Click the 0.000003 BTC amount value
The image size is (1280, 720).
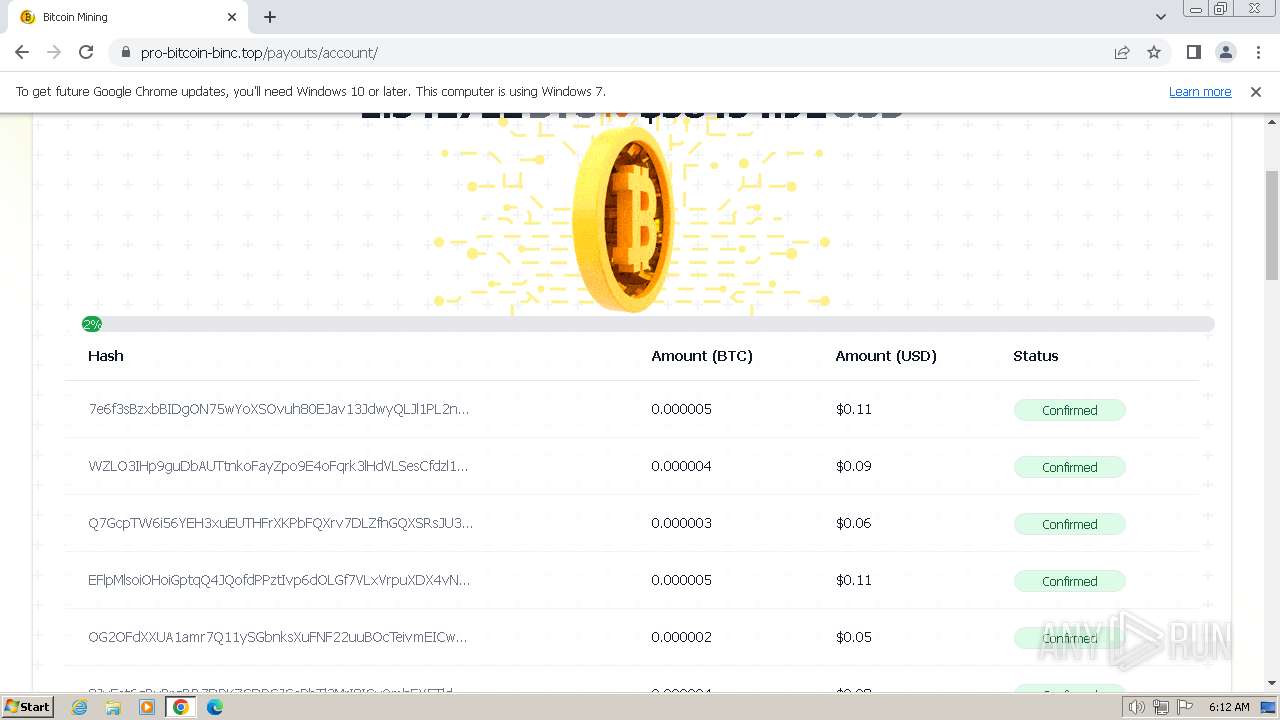[x=682, y=523]
